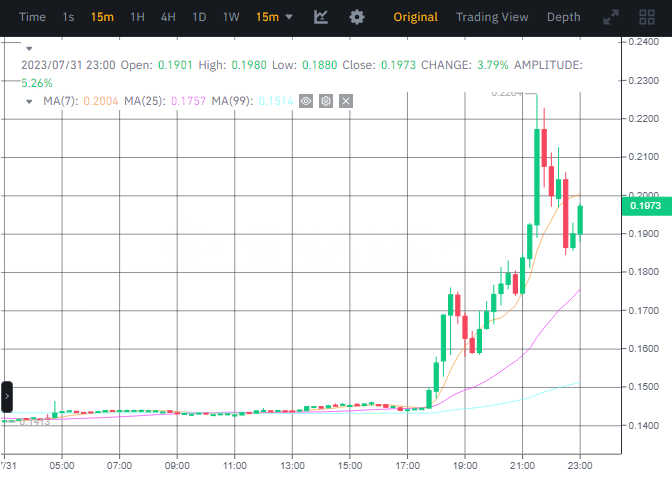Select the Original chart view

(415, 17)
